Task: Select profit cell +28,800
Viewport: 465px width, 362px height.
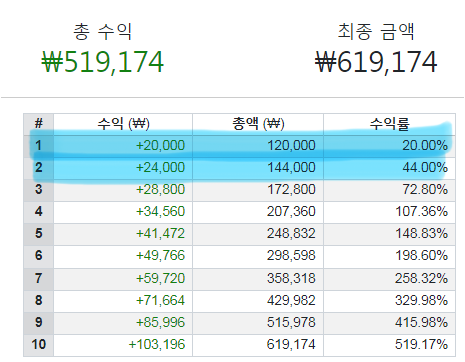Action: [123, 190]
